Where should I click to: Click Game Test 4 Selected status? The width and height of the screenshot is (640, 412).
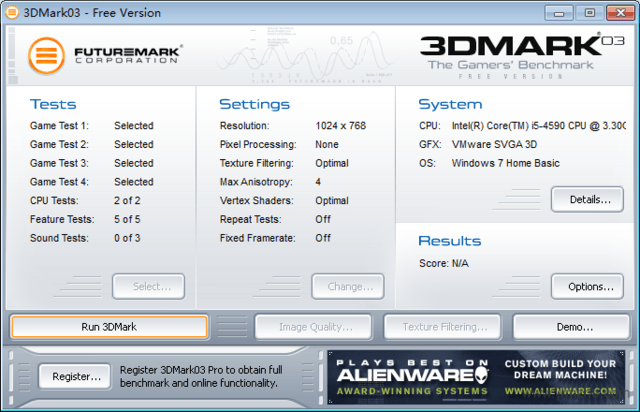(x=134, y=182)
